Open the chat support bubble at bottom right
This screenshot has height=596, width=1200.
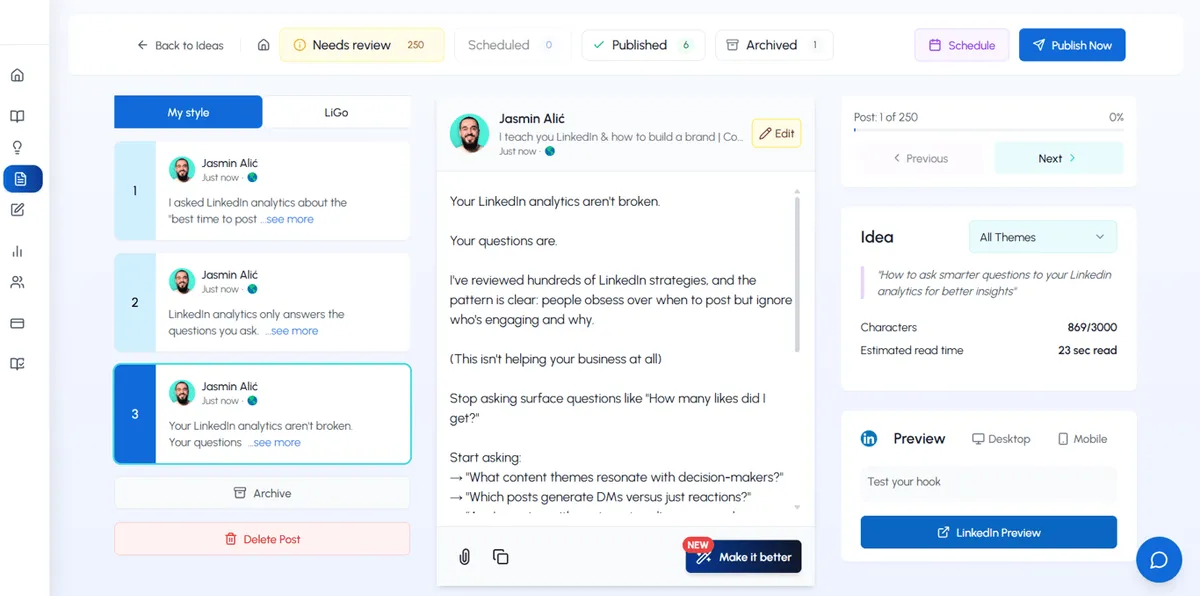point(1159,560)
